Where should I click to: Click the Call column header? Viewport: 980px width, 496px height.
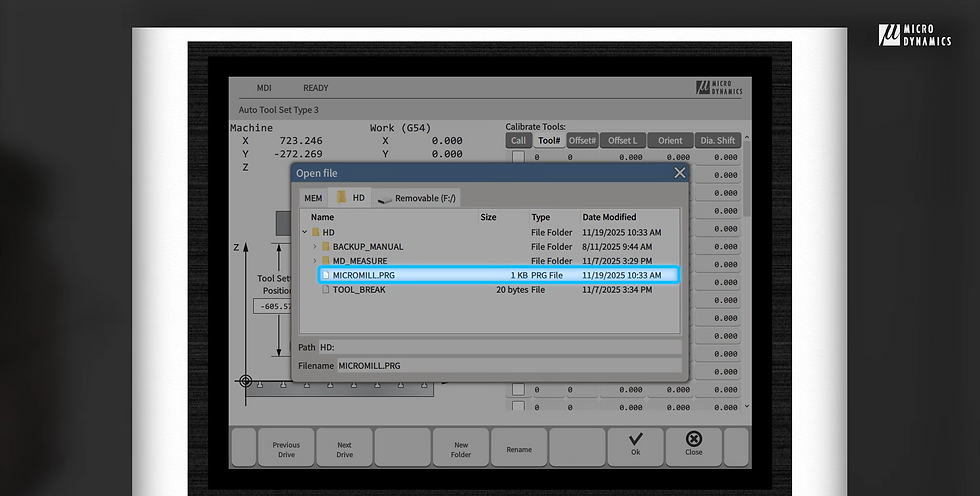519,141
